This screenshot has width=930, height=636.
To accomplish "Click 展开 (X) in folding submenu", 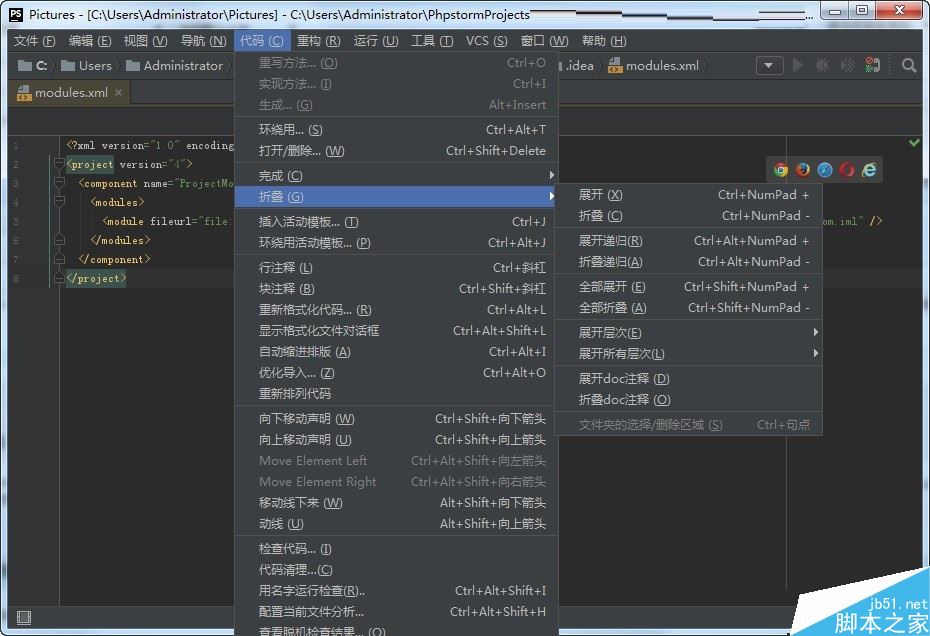I will 689,195.
